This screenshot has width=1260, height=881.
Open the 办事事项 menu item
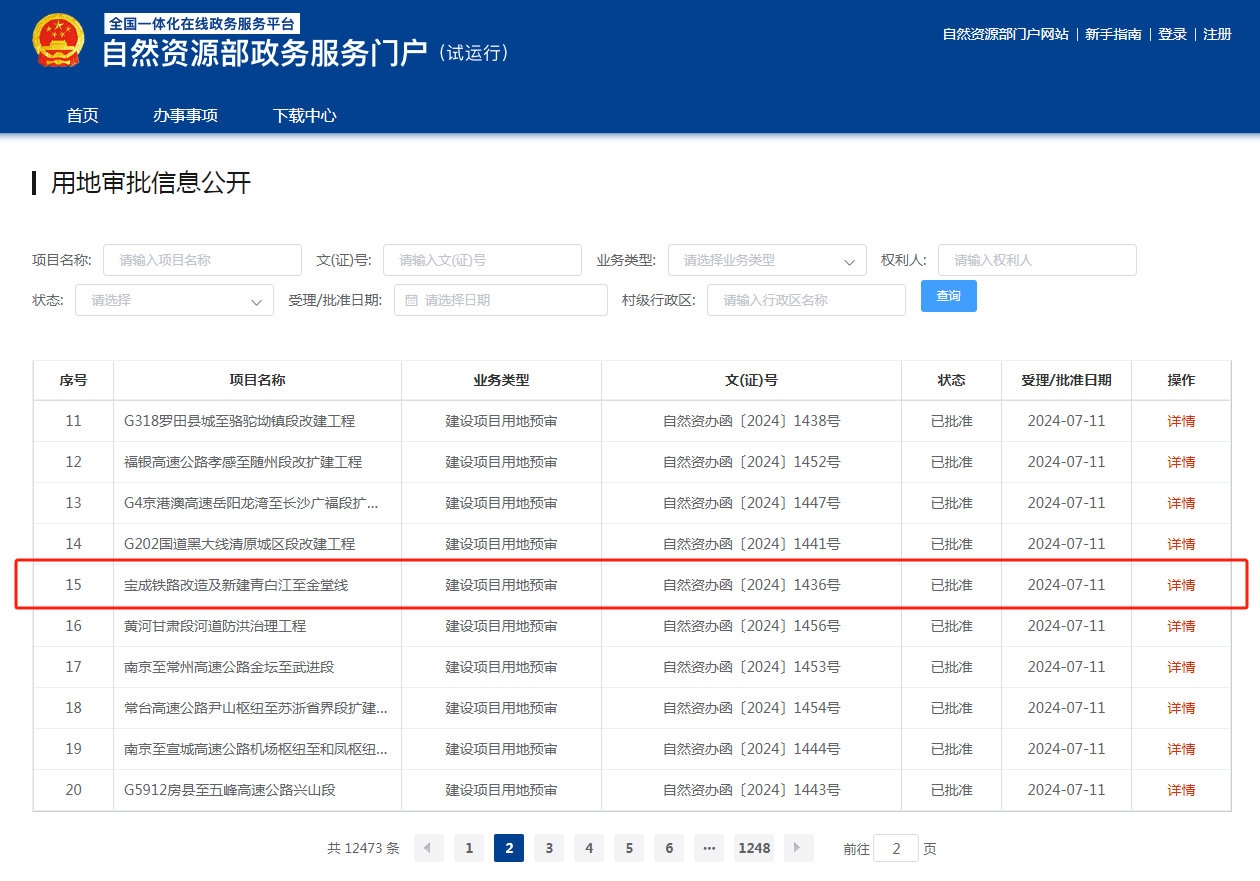(185, 115)
